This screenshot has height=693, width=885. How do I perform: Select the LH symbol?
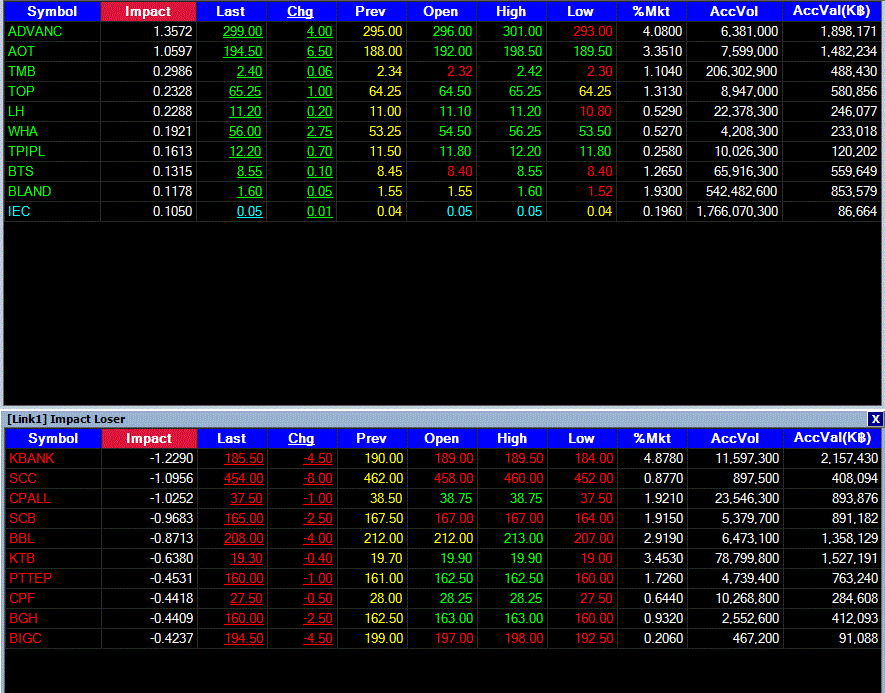pyautogui.click(x=16, y=112)
